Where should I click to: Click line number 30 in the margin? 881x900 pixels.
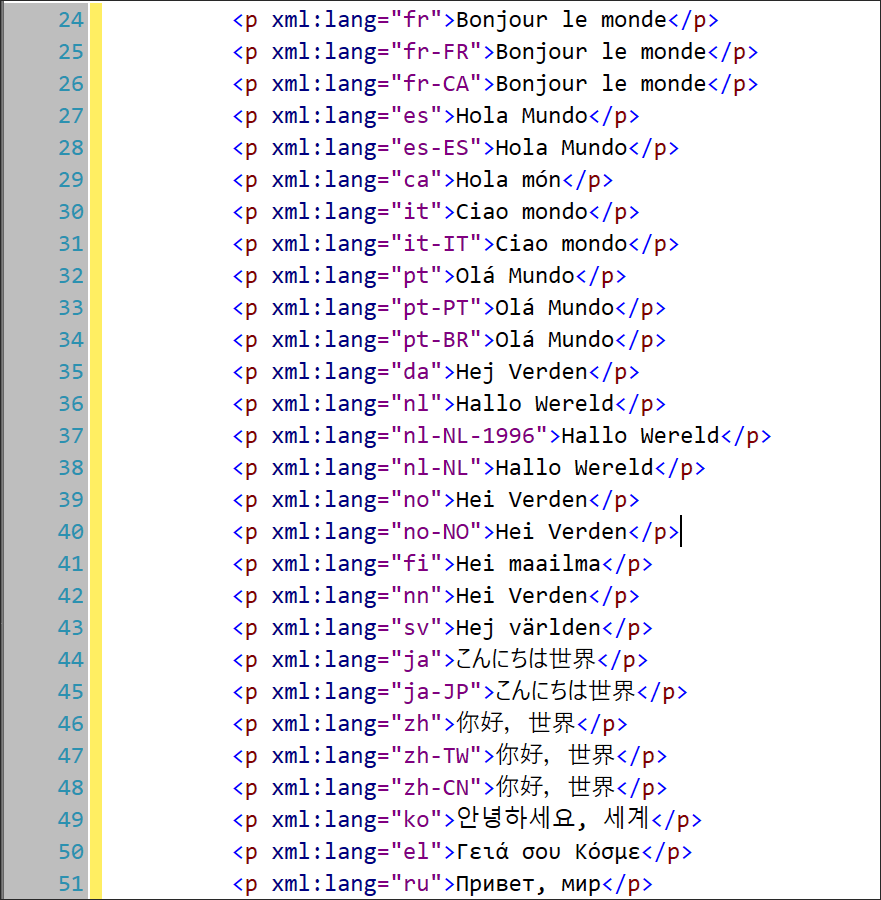[x=70, y=212]
